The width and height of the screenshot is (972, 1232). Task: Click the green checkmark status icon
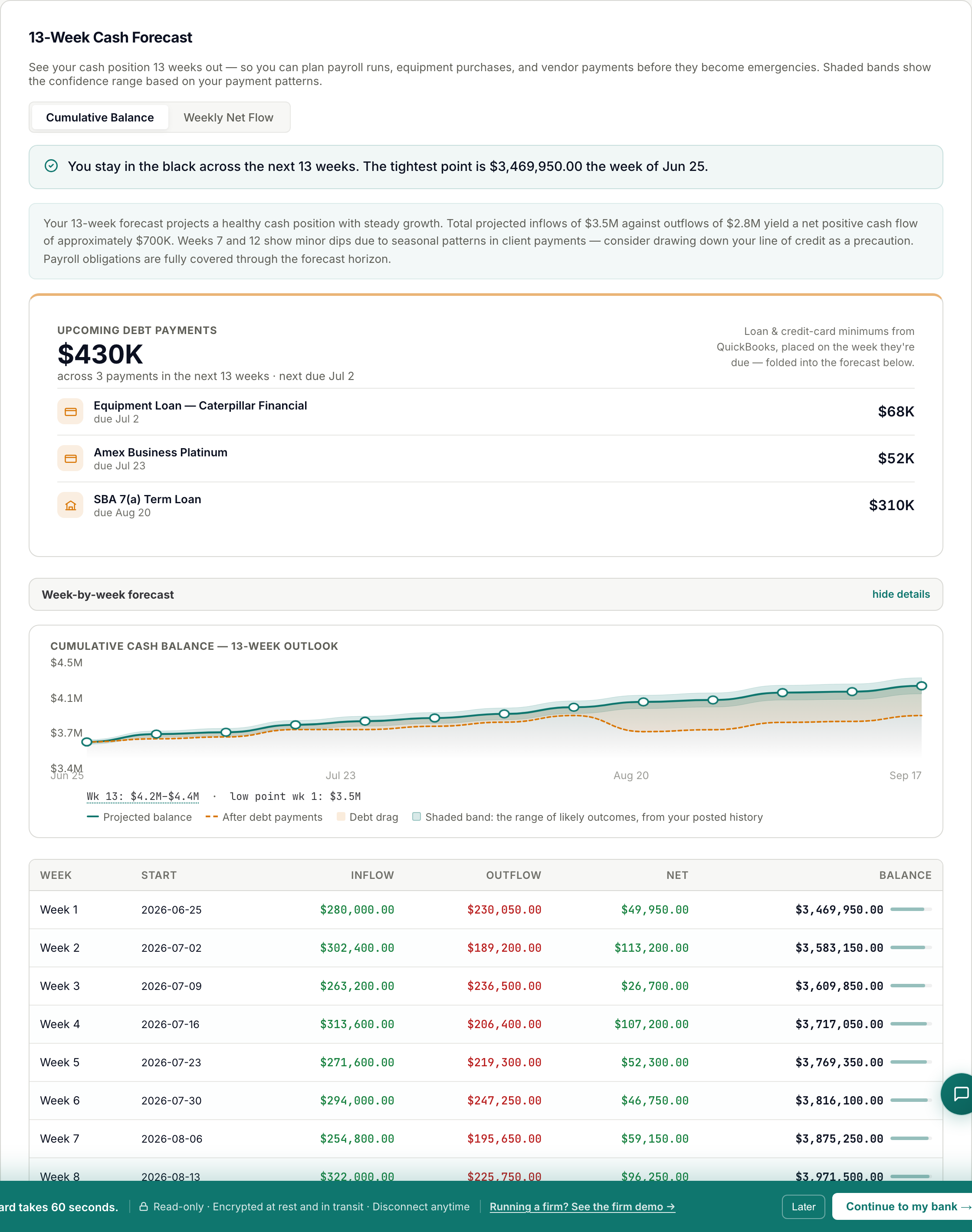point(51,166)
